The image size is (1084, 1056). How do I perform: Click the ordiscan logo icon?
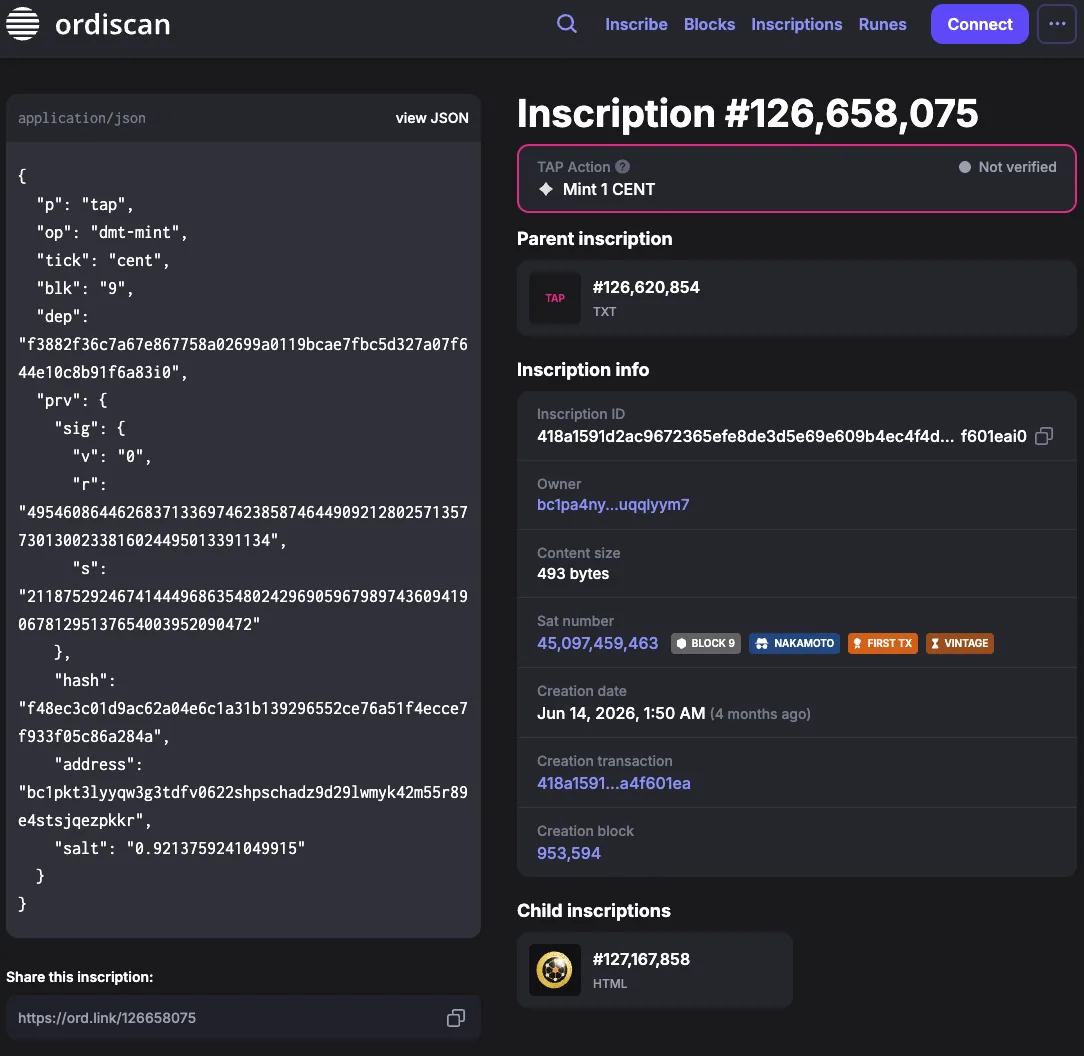pos(22,24)
